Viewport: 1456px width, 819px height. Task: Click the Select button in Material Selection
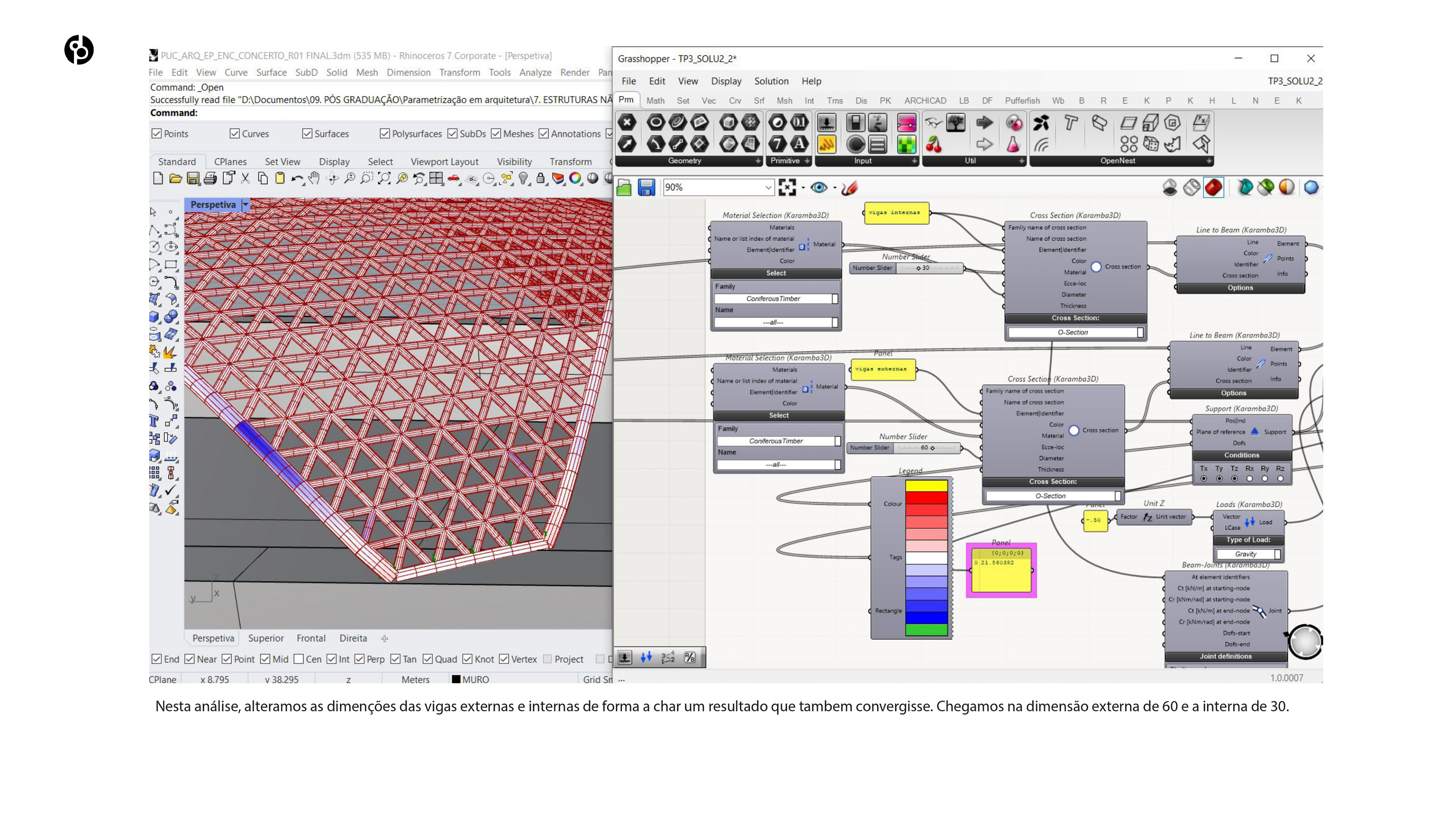(775, 273)
